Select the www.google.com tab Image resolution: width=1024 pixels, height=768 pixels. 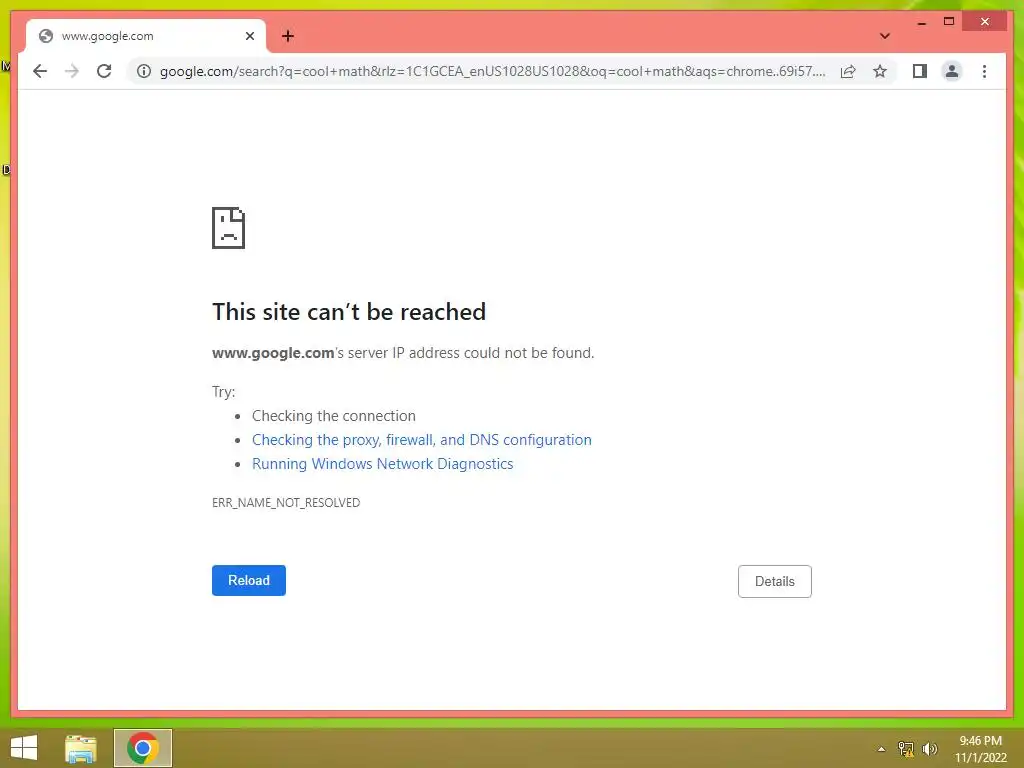click(146, 36)
